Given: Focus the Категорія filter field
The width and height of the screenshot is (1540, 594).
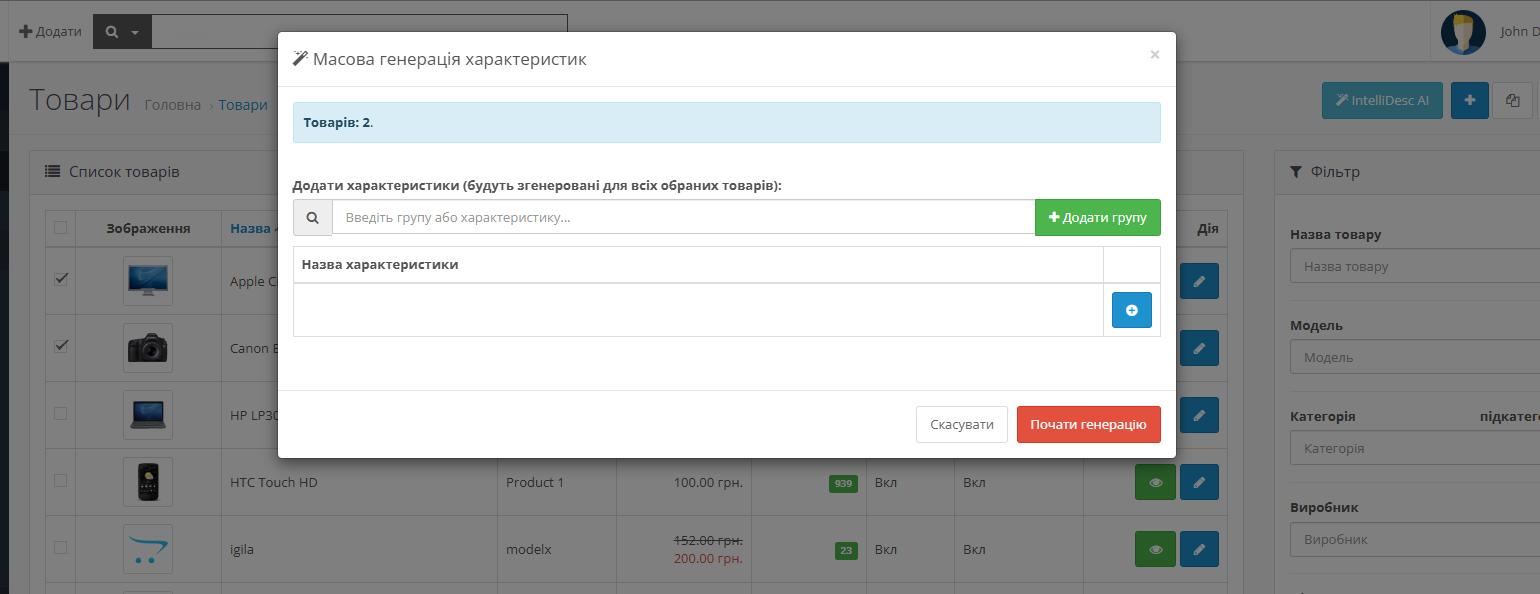Looking at the screenshot, I should coord(1415,449).
